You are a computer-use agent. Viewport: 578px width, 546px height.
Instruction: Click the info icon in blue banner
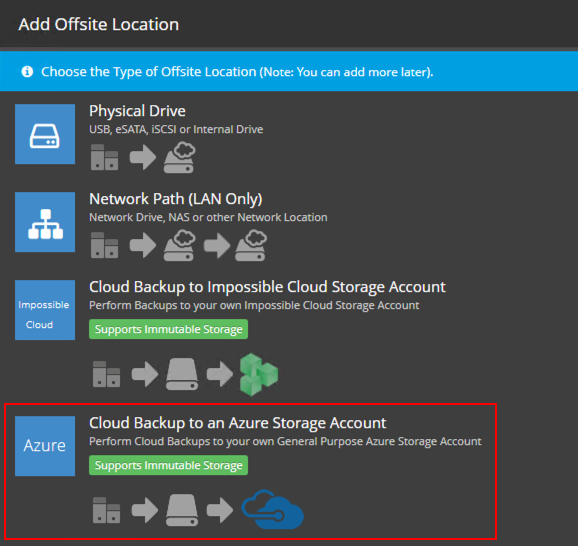tap(27, 72)
